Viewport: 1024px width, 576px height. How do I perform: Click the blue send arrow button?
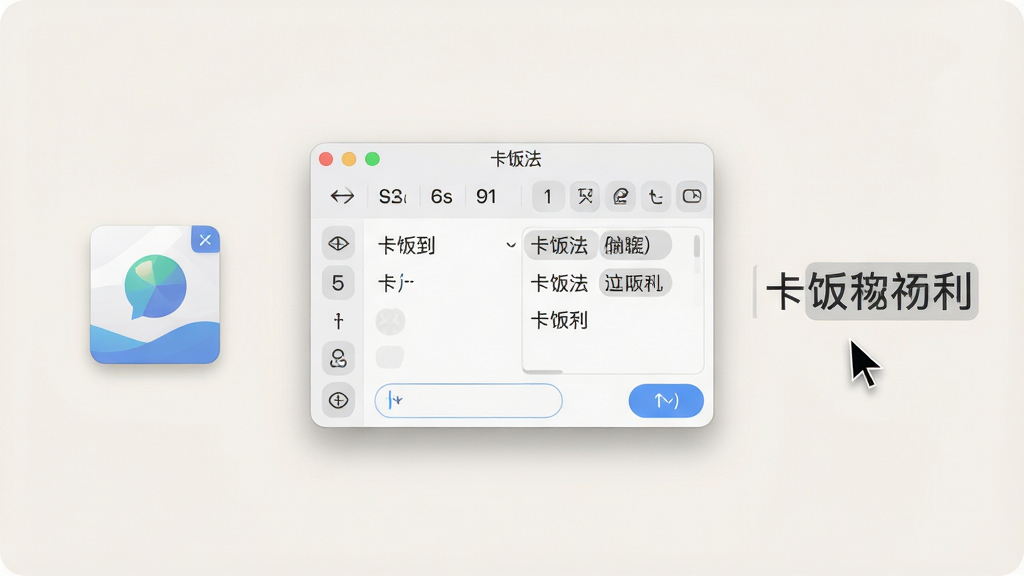tap(666, 400)
